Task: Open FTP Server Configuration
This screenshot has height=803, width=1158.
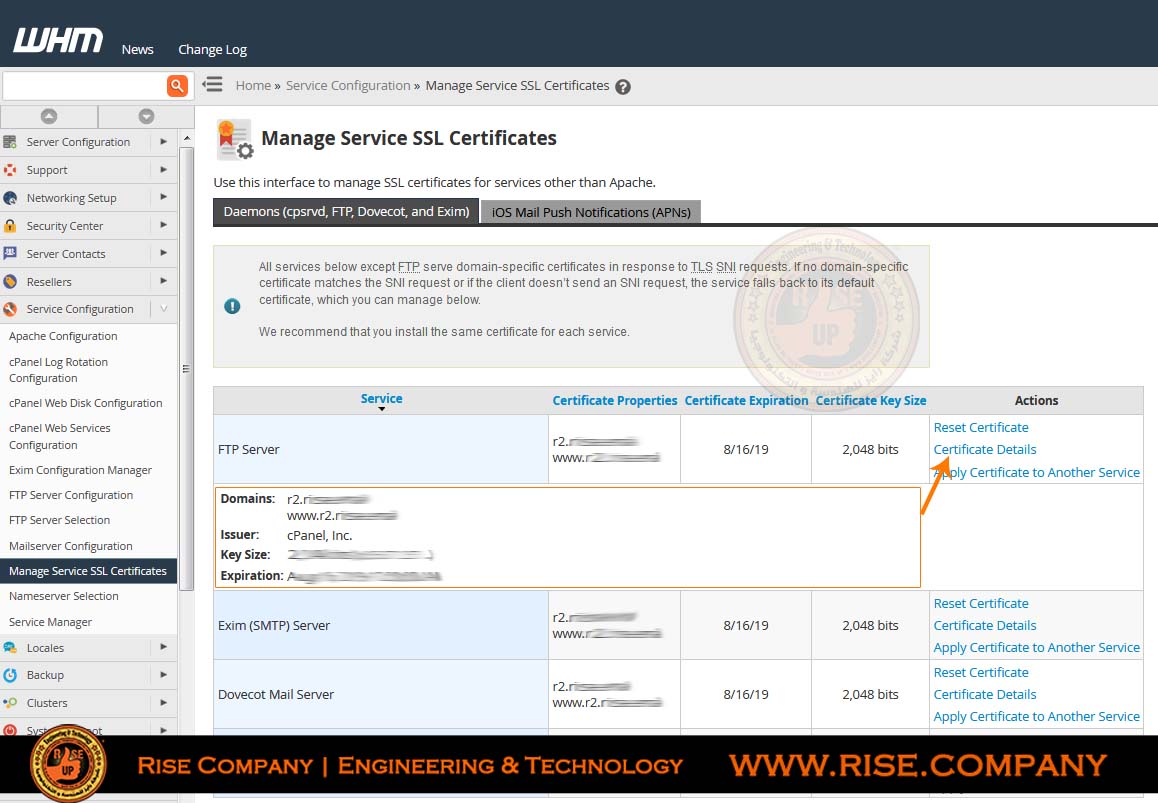Action: [x=71, y=496]
